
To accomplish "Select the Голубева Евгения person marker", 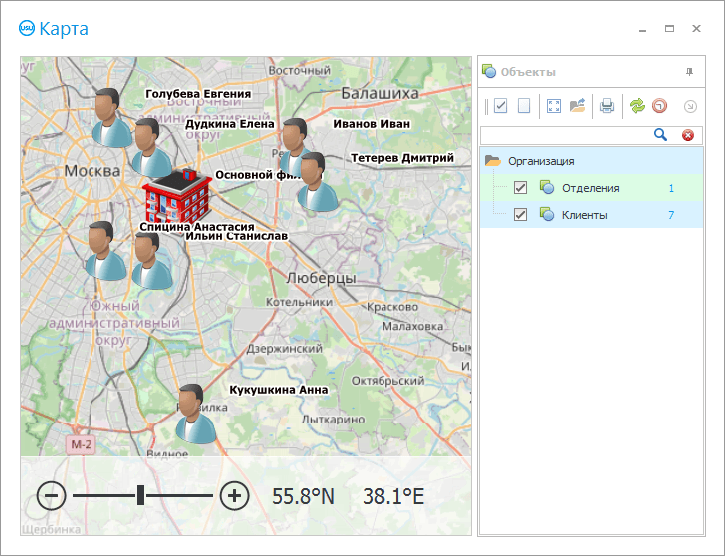I will click(110, 117).
